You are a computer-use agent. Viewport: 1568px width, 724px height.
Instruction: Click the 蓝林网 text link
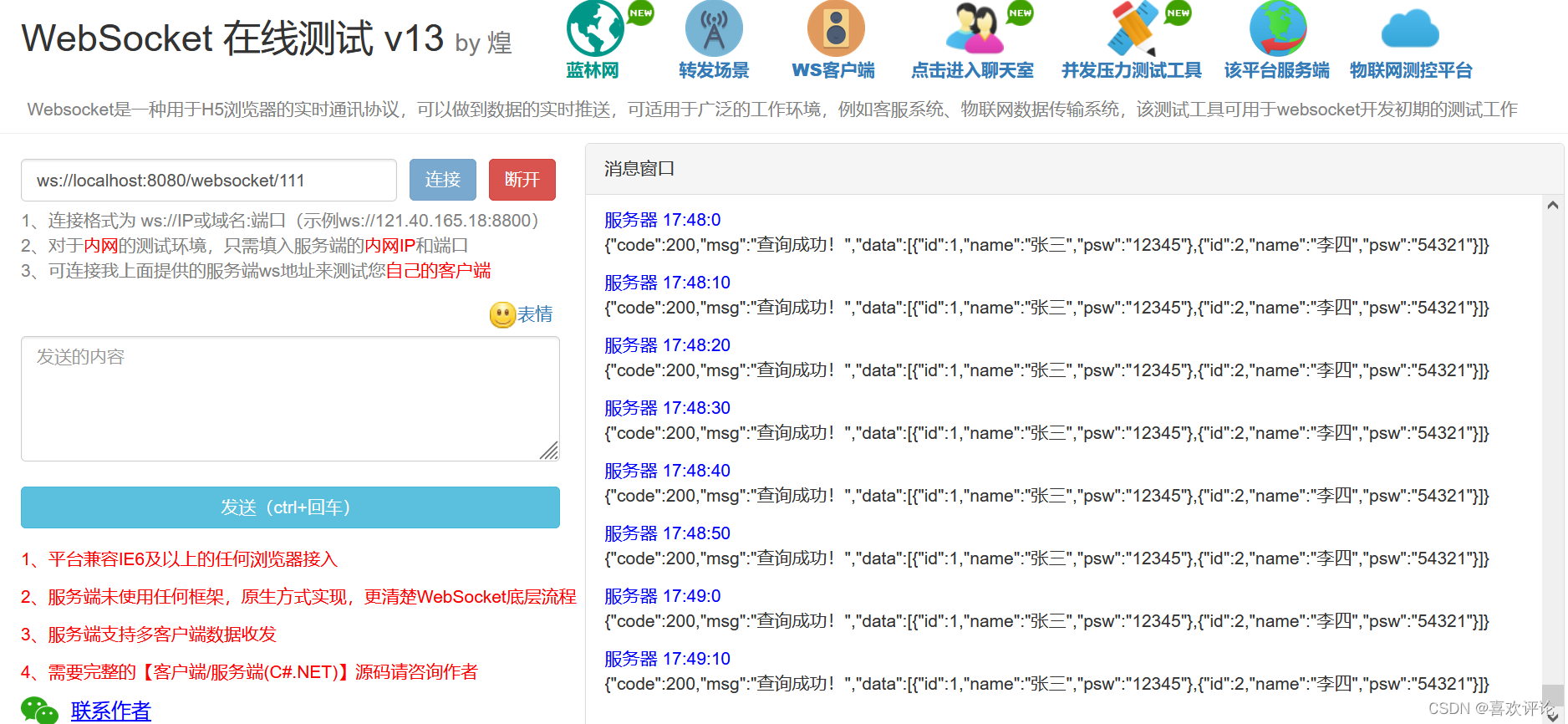click(593, 70)
